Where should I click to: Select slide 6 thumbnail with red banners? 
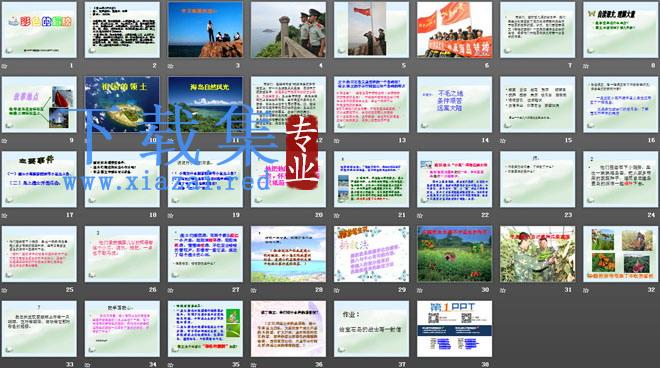point(455,29)
